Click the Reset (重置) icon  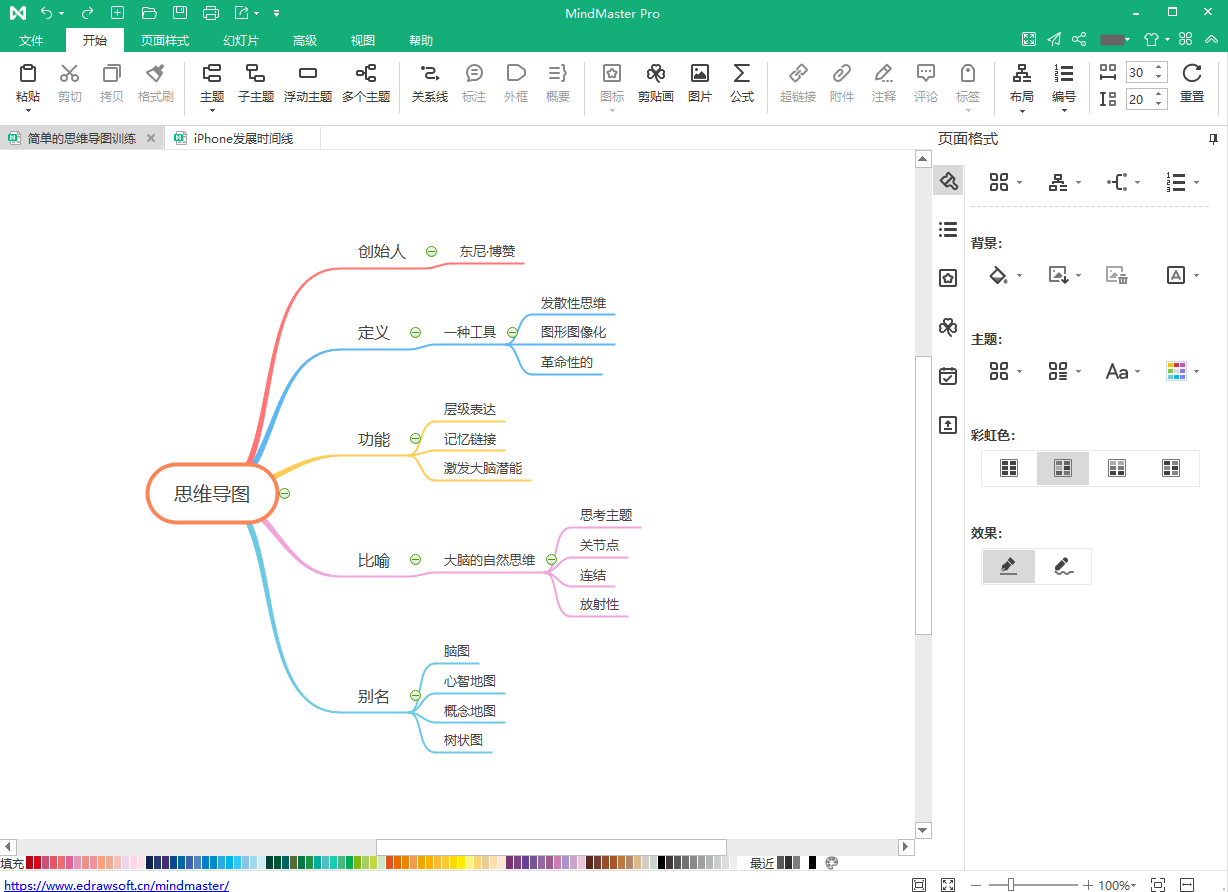1192,74
